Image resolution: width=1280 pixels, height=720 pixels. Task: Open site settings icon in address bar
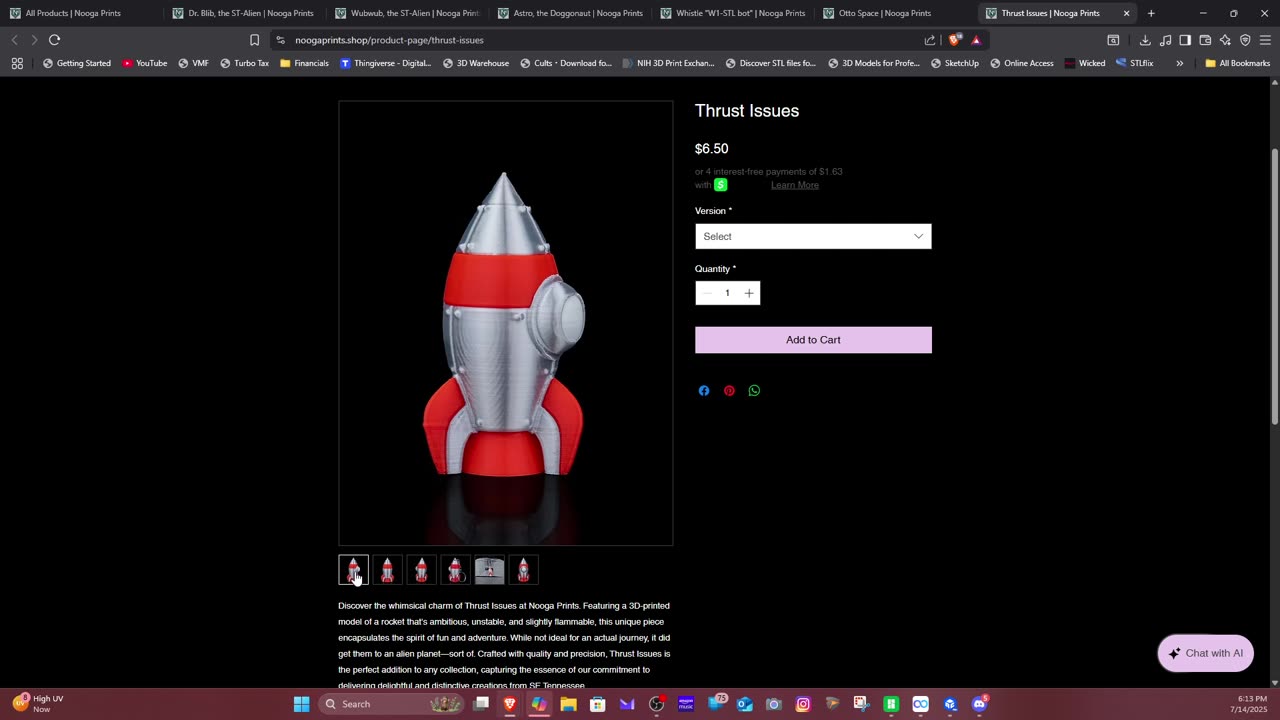click(x=280, y=40)
